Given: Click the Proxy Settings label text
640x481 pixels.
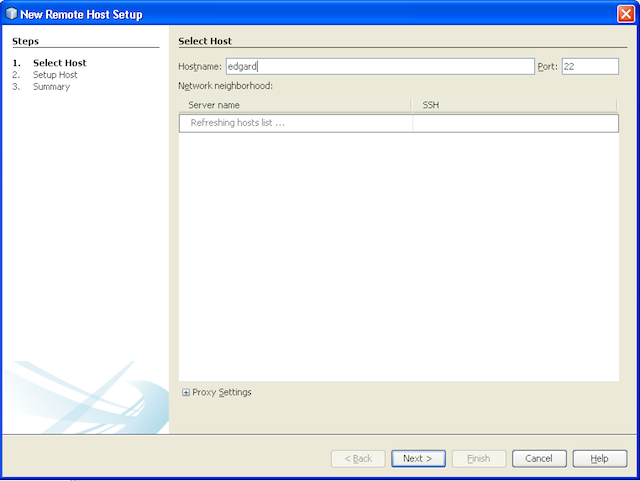Looking at the screenshot, I should click(222, 392).
